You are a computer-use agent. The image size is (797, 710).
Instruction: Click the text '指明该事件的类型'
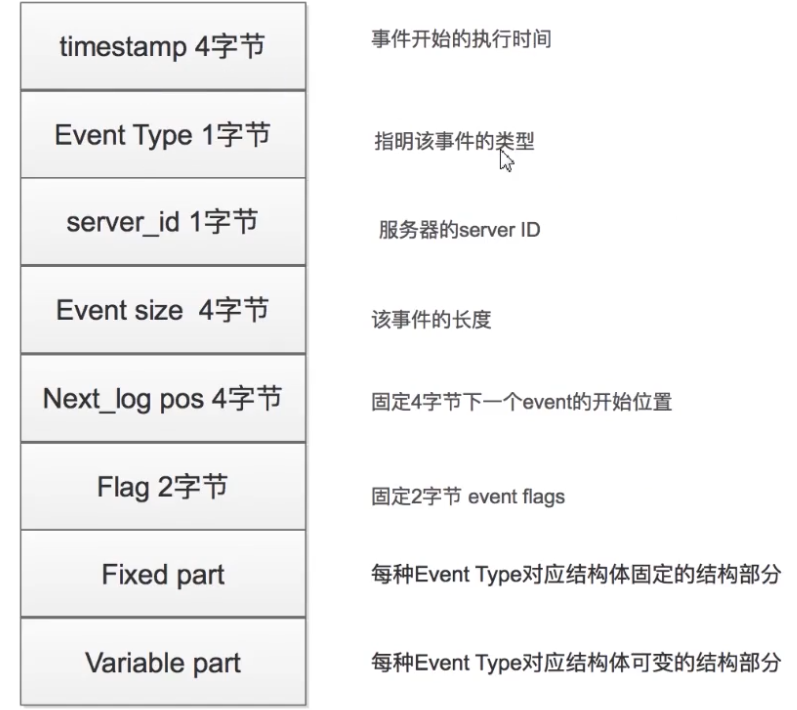[454, 141]
